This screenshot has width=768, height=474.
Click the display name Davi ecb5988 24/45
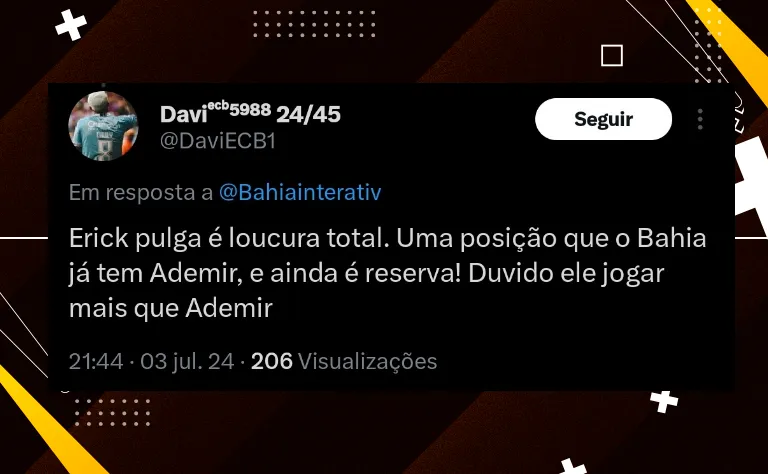tap(250, 114)
